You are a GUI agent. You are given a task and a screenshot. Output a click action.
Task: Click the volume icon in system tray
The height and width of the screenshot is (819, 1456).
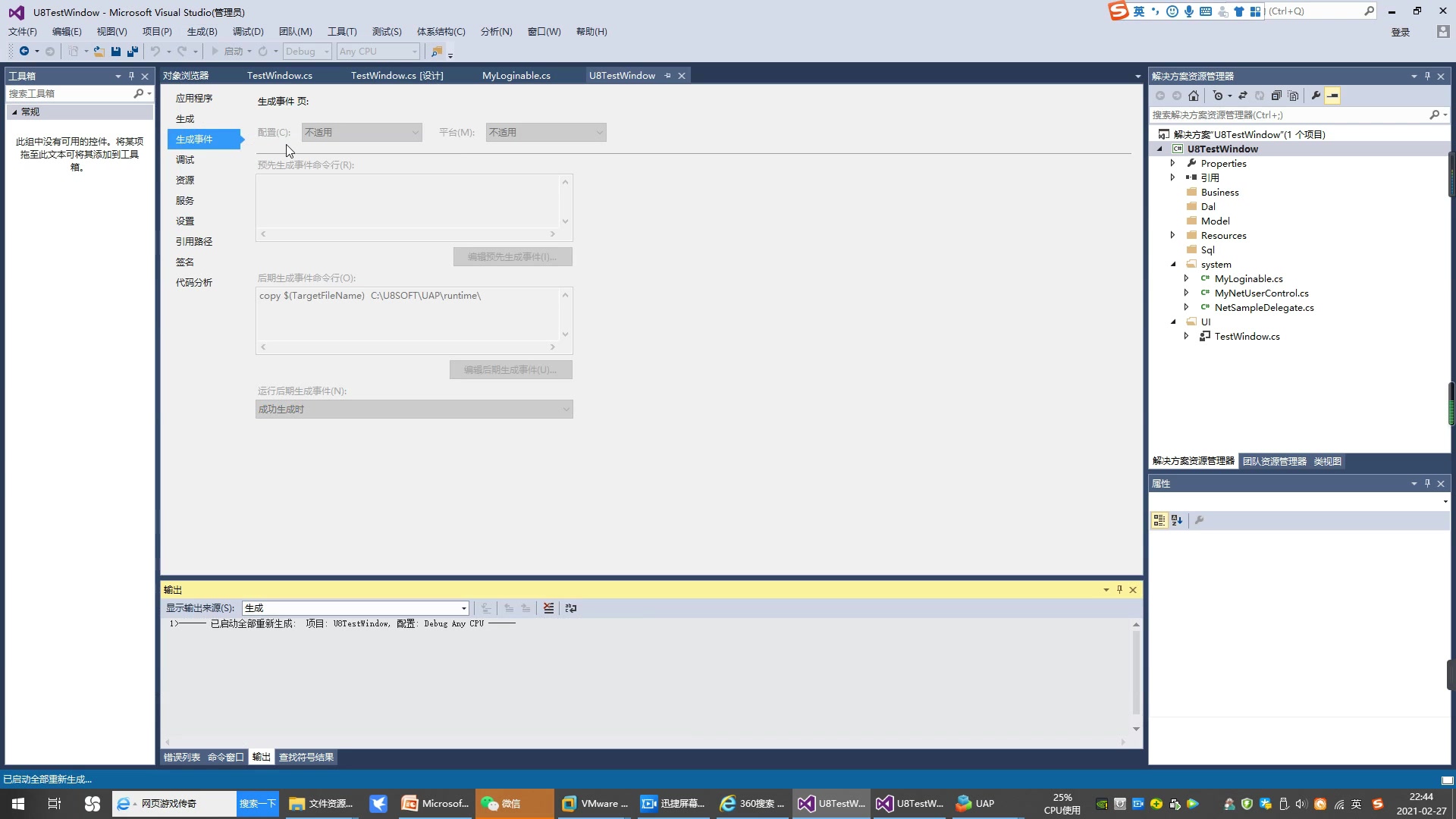(x=1301, y=803)
